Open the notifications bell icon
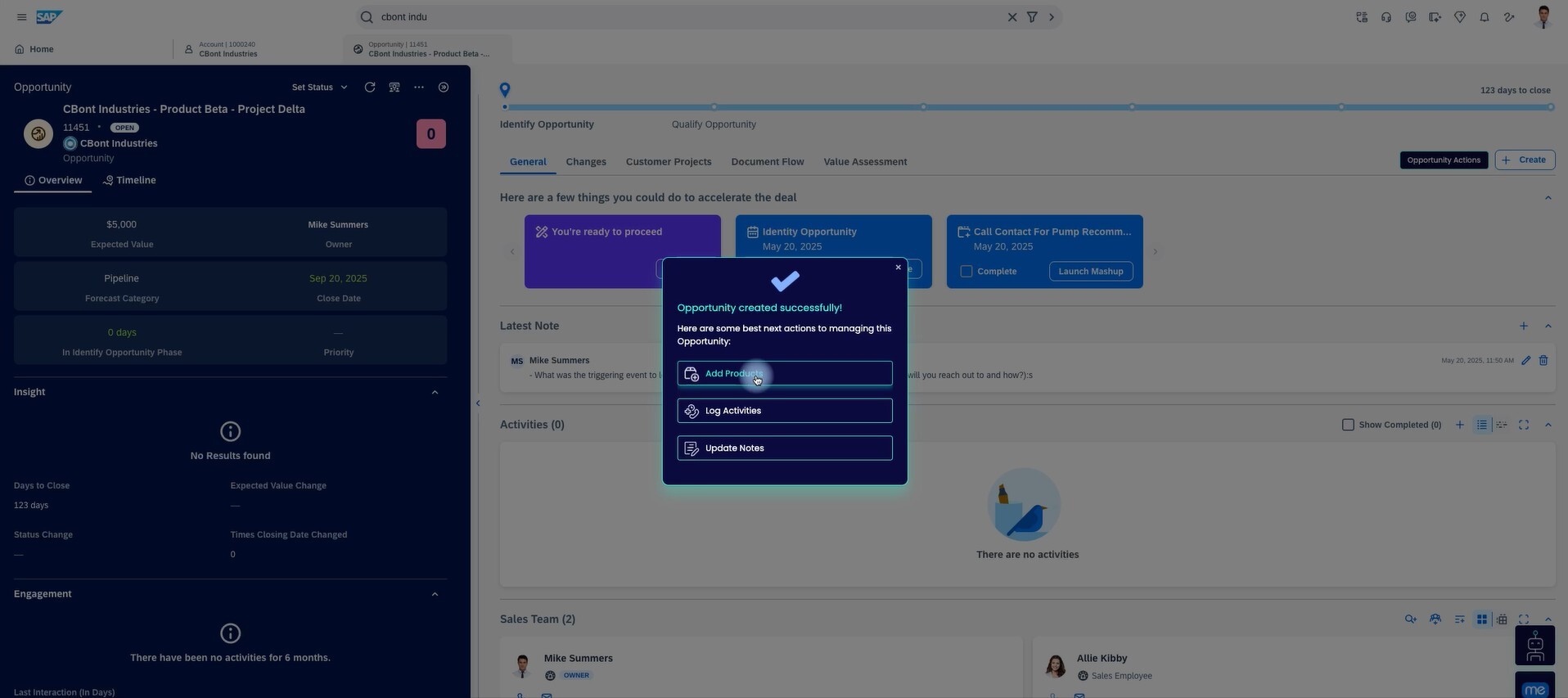 pos(1484,17)
